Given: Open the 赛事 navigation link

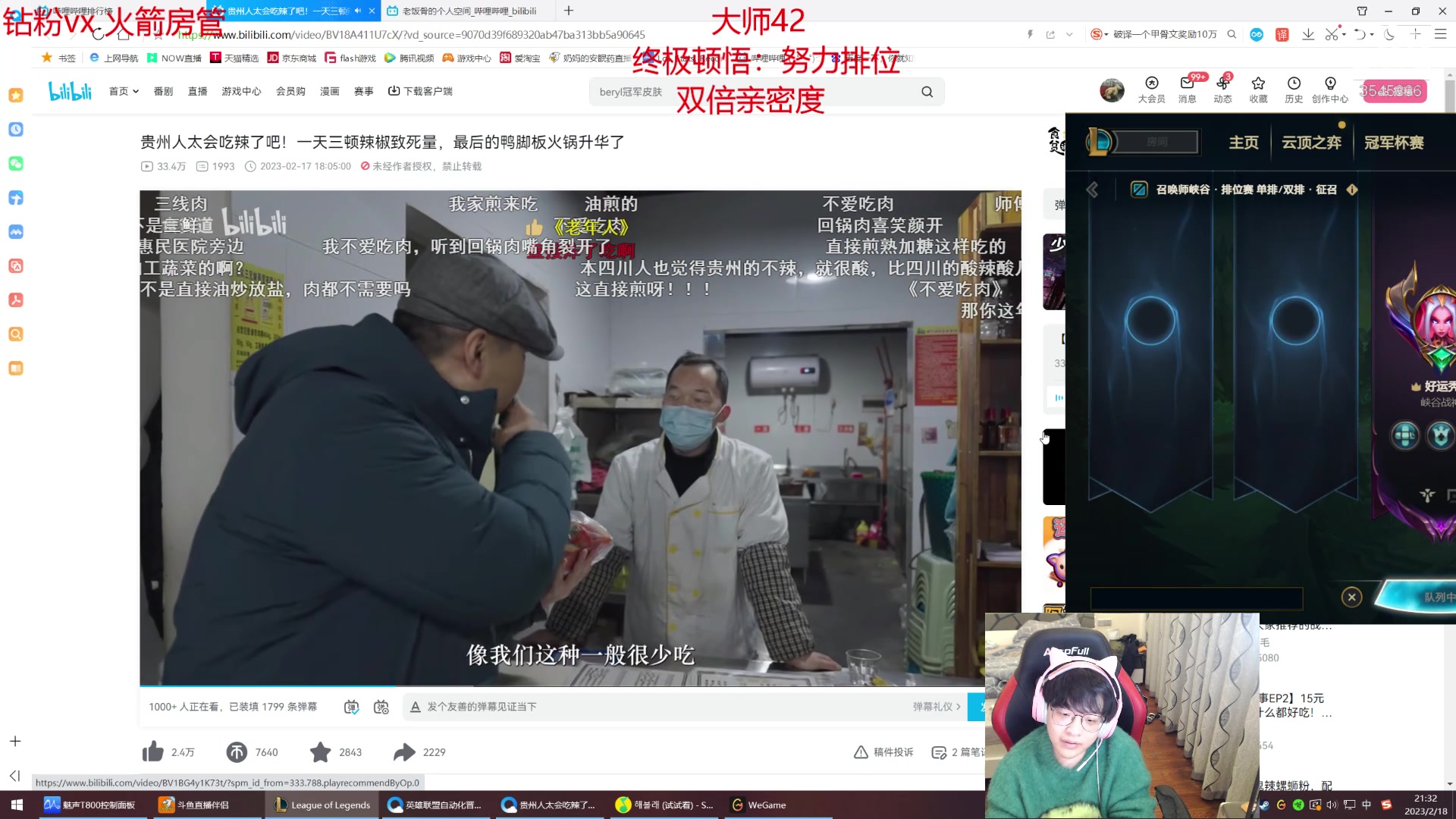Looking at the screenshot, I should coord(363,91).
